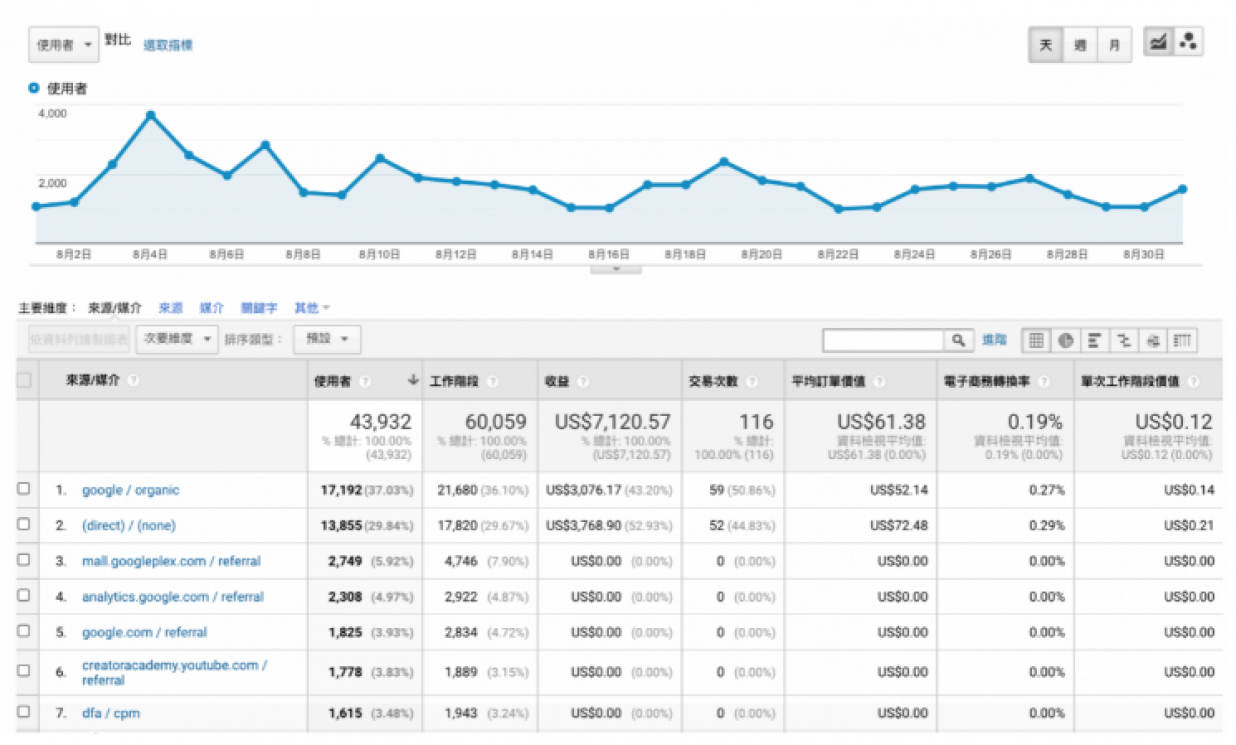1236x745 pixels.
Task: Click the search magnifier button
Action: click(958, 341)
